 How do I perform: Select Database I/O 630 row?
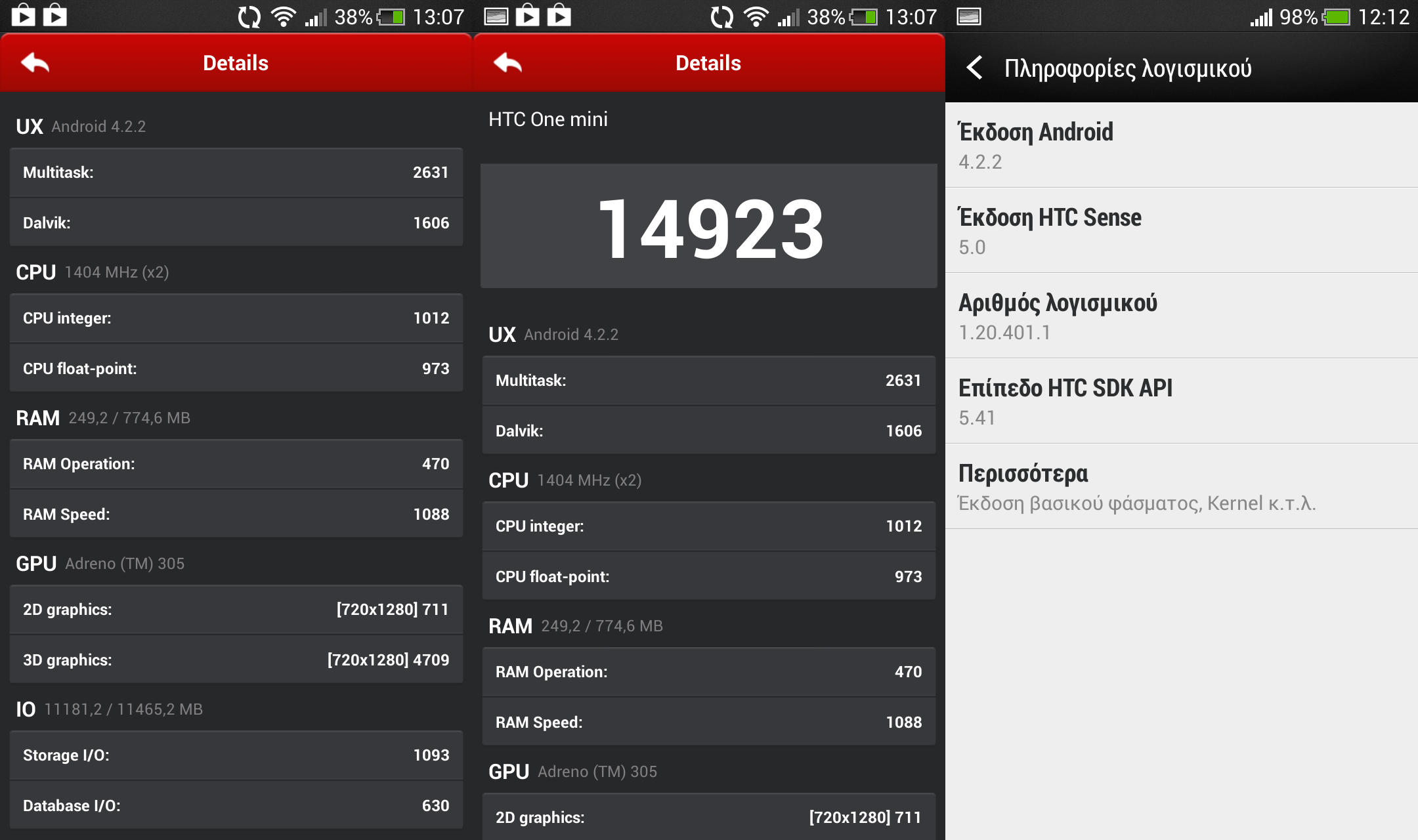click(x=236, y=806)
